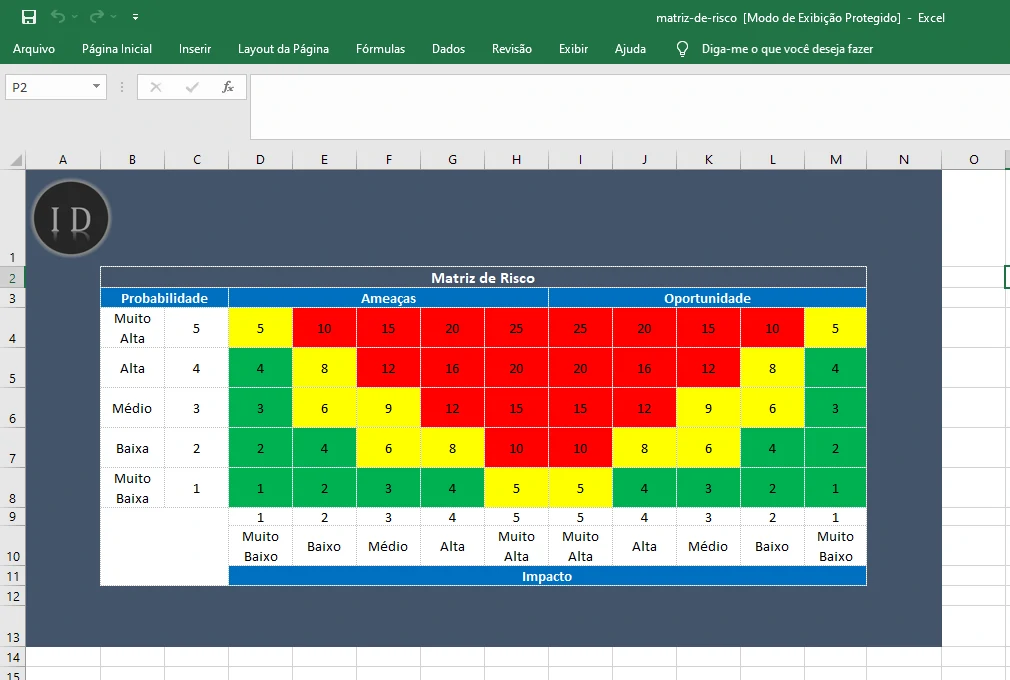Click the Revisão ribbon tab
The width and height of the screenshot is (1010, 680).
[512, 48]
